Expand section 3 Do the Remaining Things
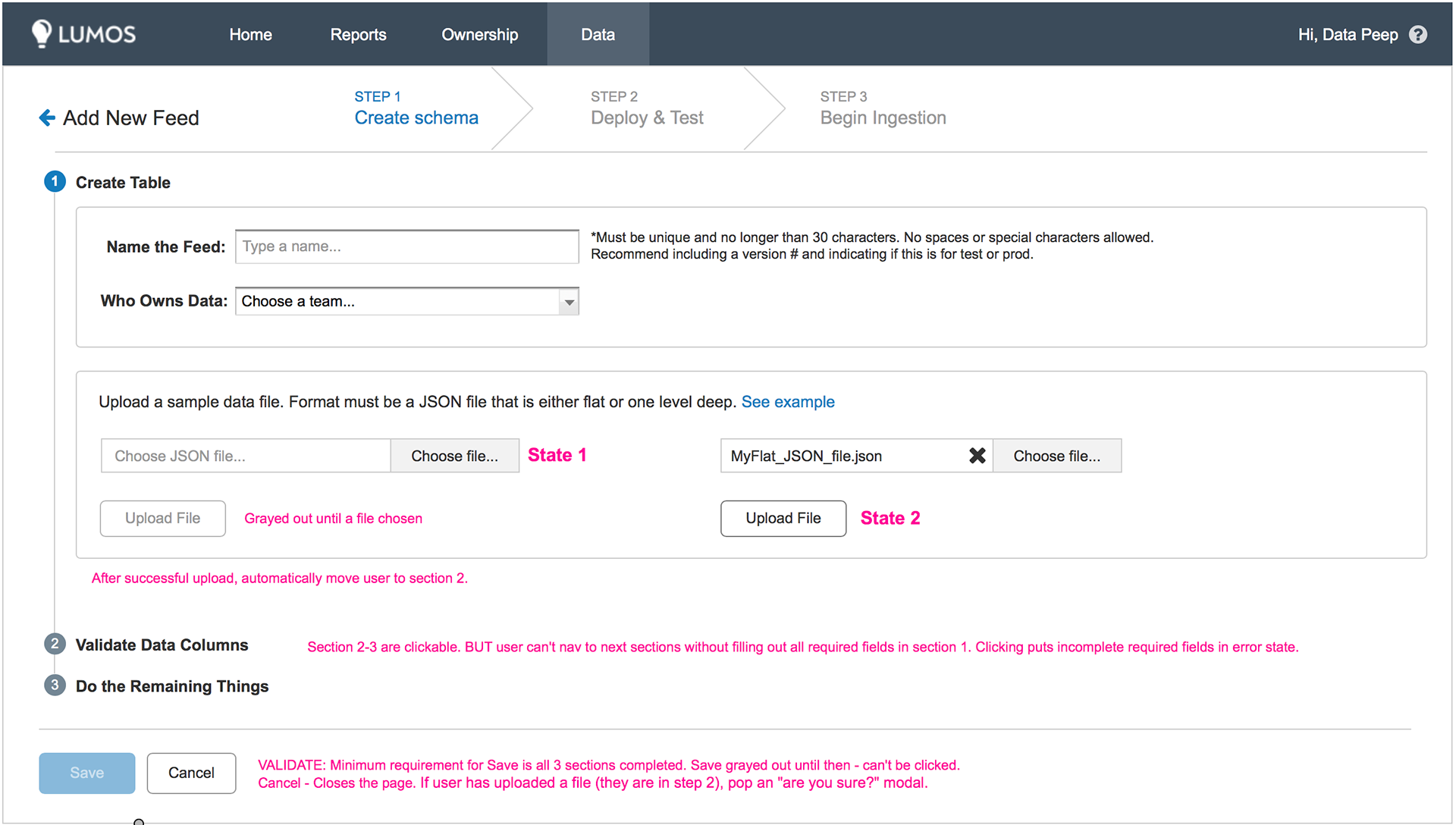 156,685
